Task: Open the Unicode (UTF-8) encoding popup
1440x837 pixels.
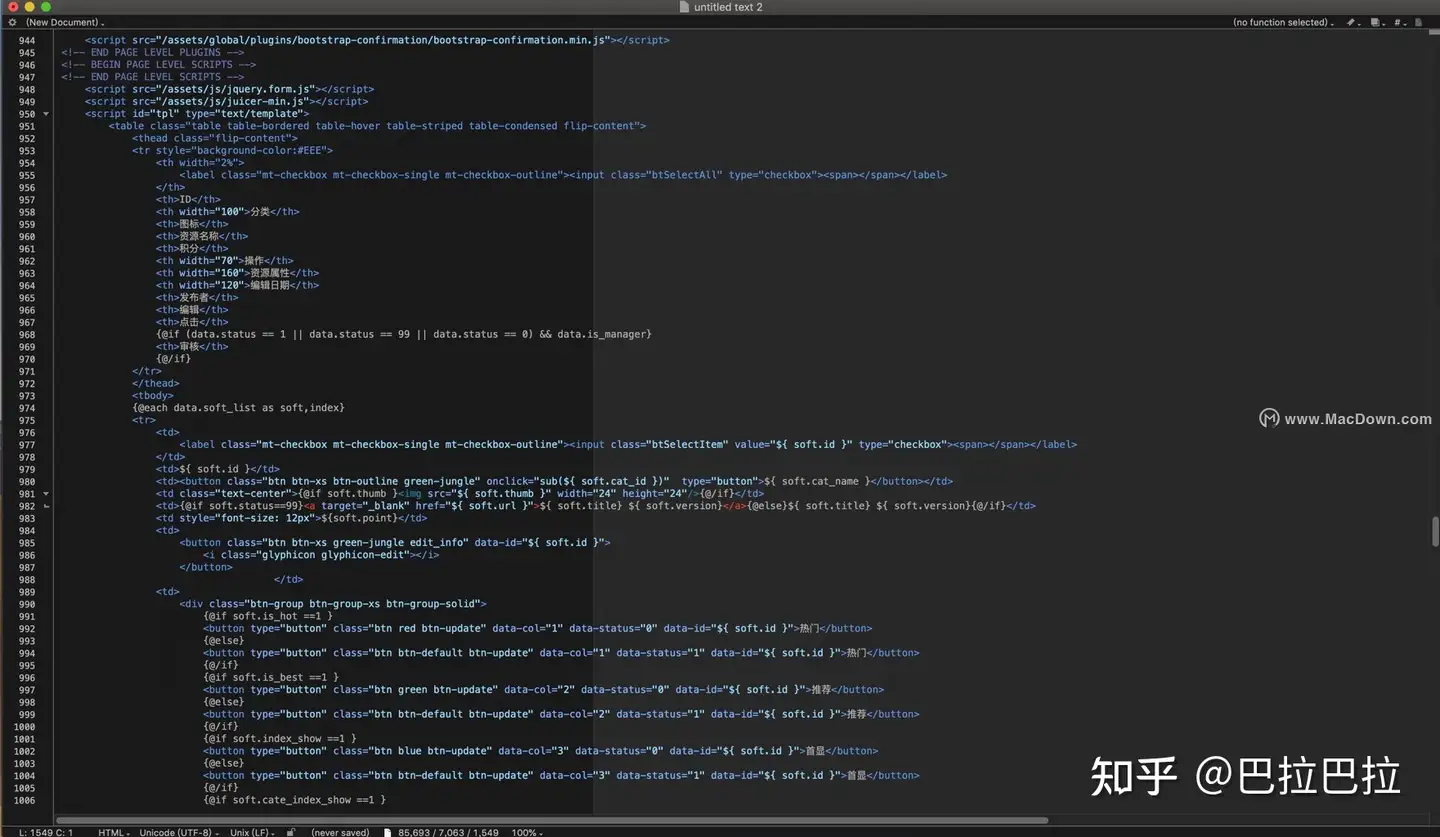Action: tap(178, 832)
